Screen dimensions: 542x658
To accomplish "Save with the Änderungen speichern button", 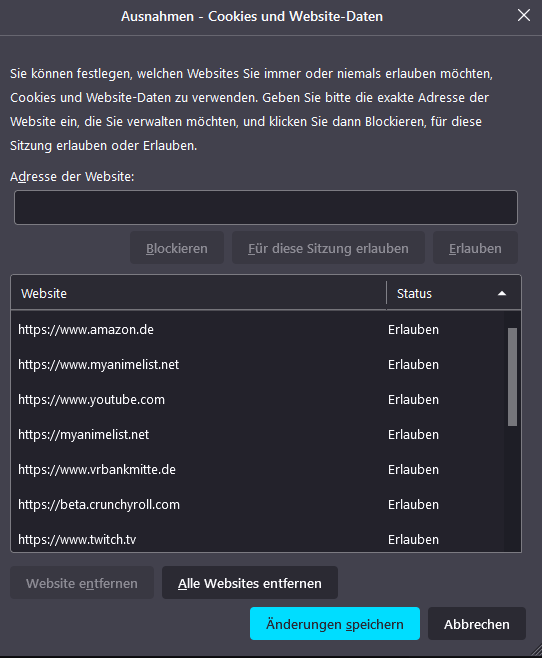I will tap(335, 624).
